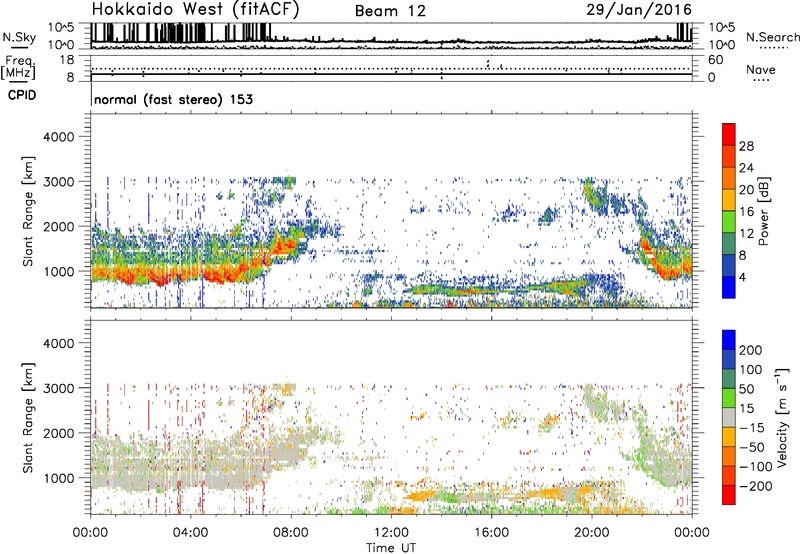This screenshot has width=800, height=554.
Task: Click the 4000 tick in the power panel
Action: tap(59, 137)
